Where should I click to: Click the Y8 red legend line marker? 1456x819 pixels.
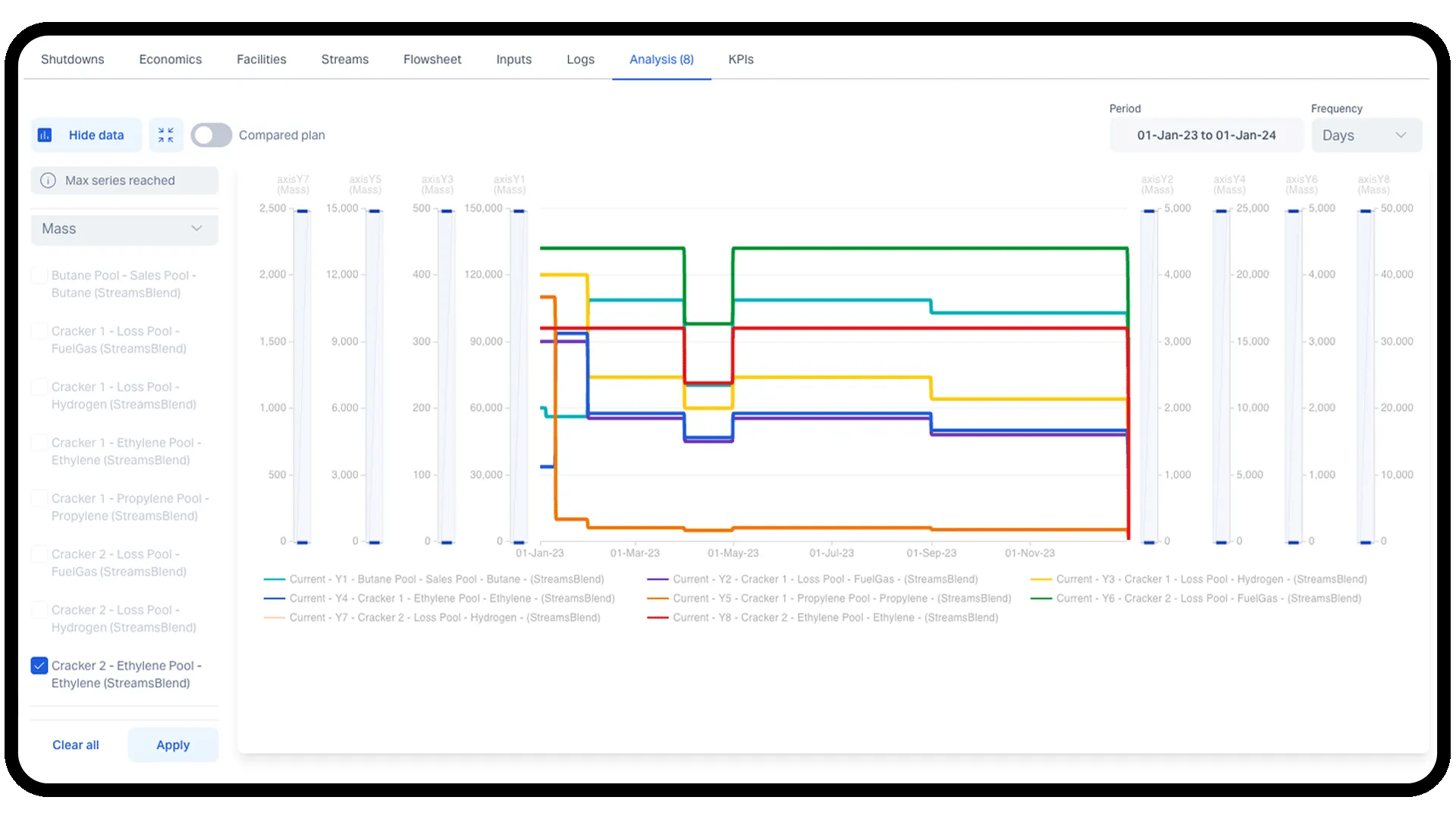tap(657, 618)
